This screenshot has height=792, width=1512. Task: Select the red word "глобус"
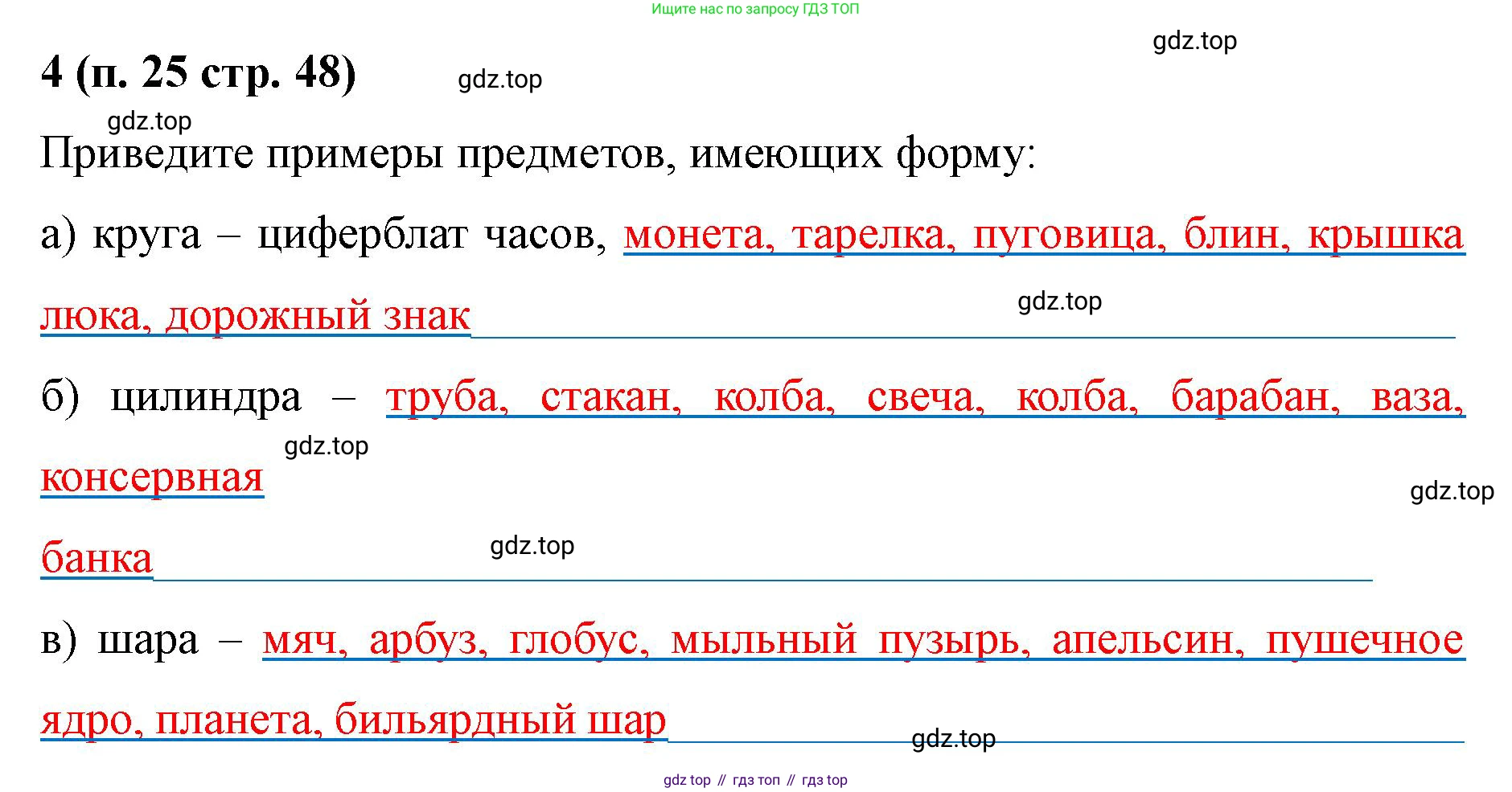pyautogui.click(x=577, y=640)
